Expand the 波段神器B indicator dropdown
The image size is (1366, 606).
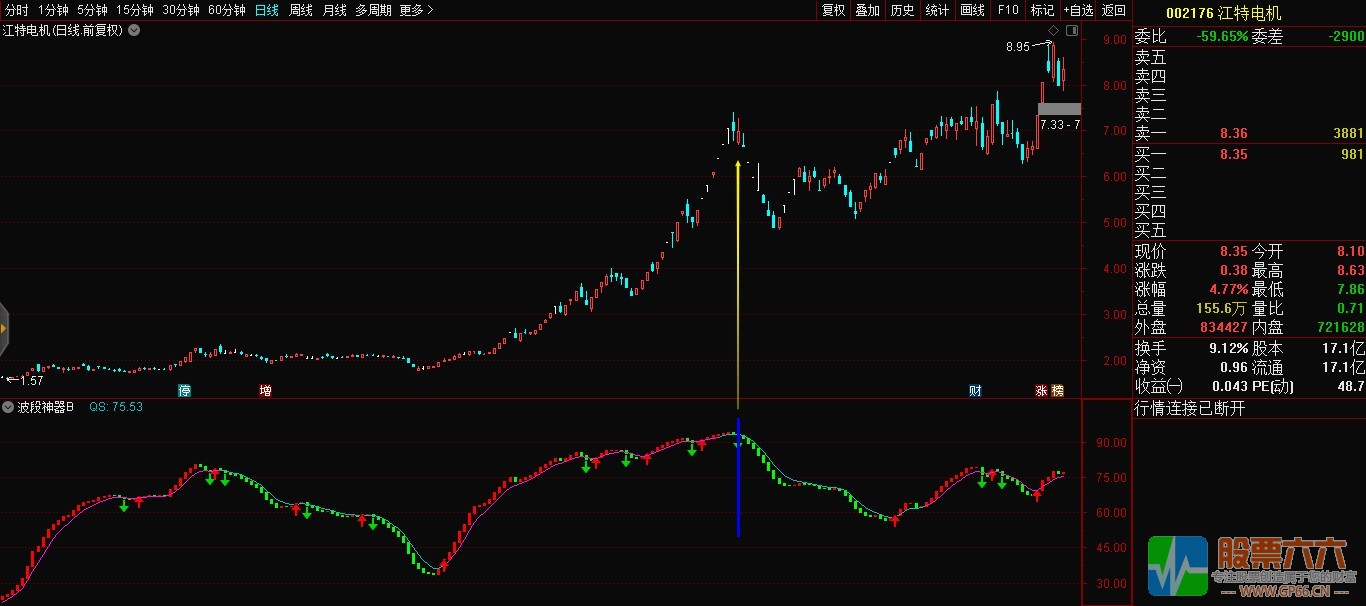pyautogui.click(x=8, y=407)
